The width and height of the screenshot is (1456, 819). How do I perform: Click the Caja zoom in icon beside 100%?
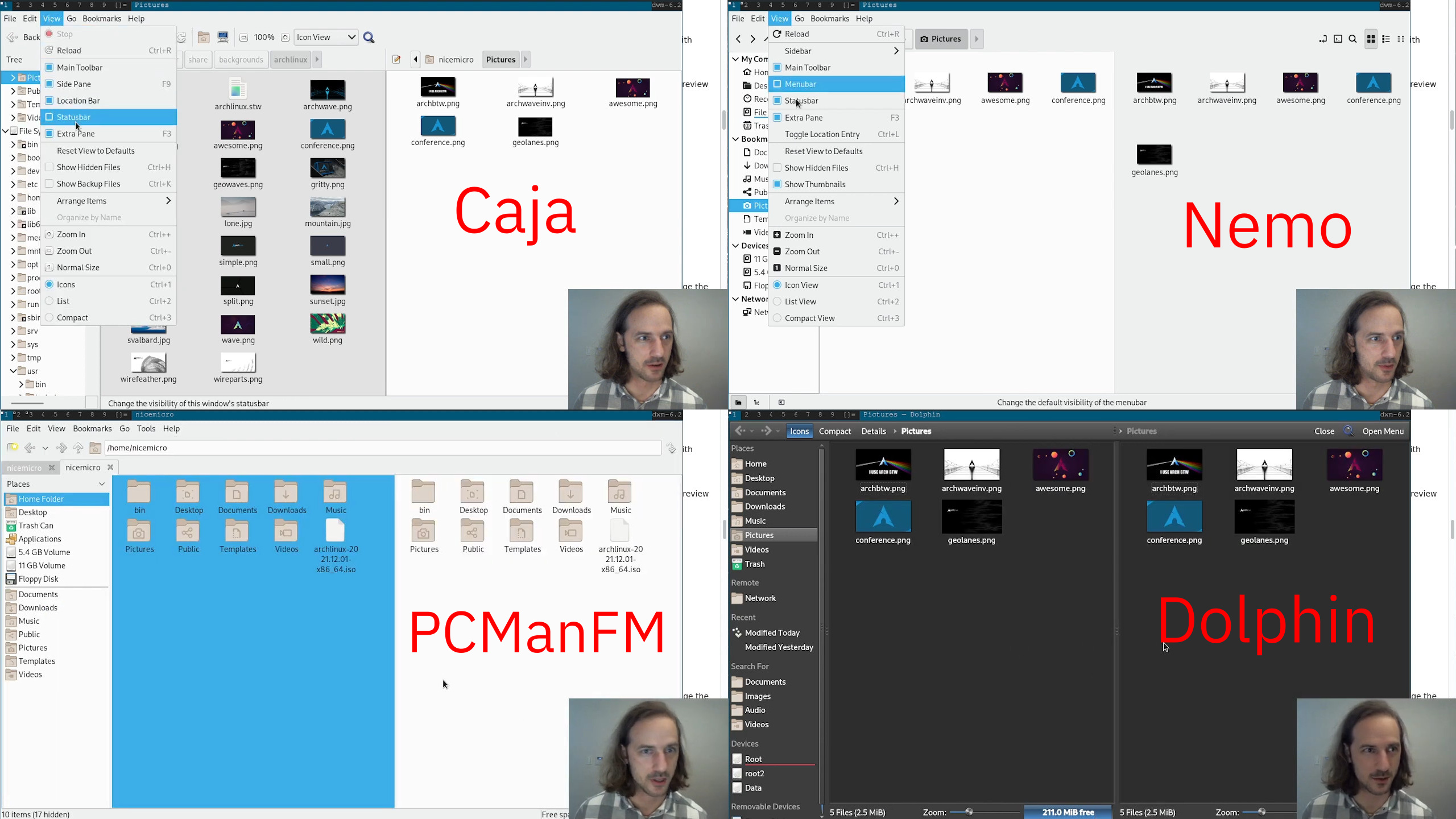pyautogui.click(x=285, y=38)
